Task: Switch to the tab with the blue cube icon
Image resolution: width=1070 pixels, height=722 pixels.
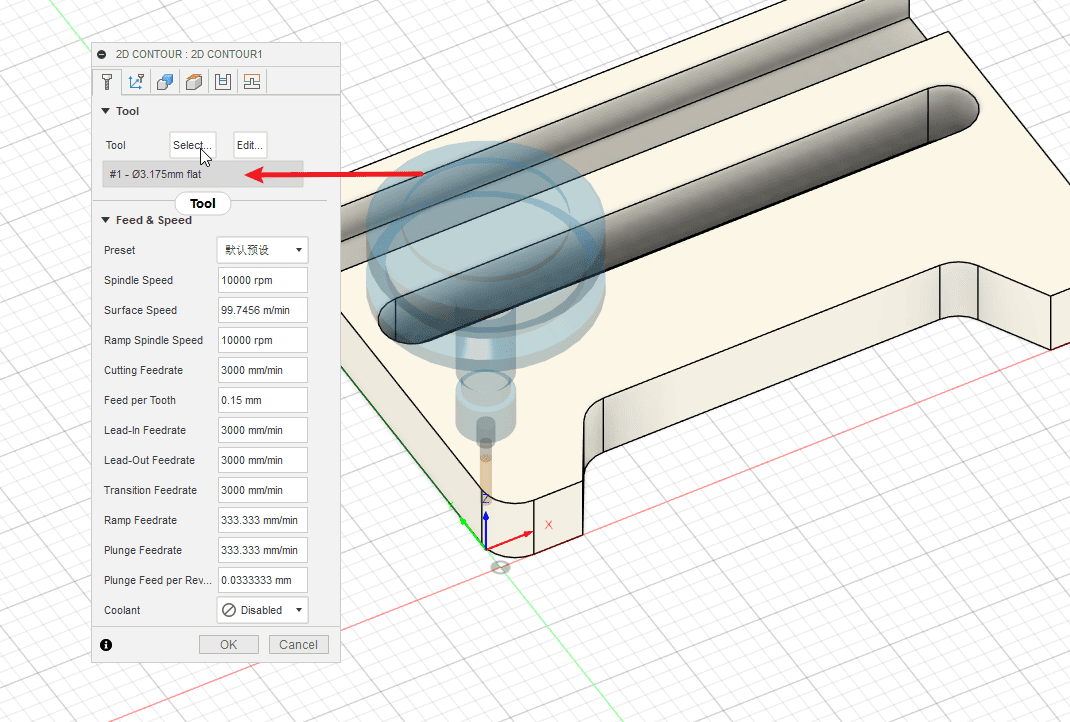Action: (166, 82)
